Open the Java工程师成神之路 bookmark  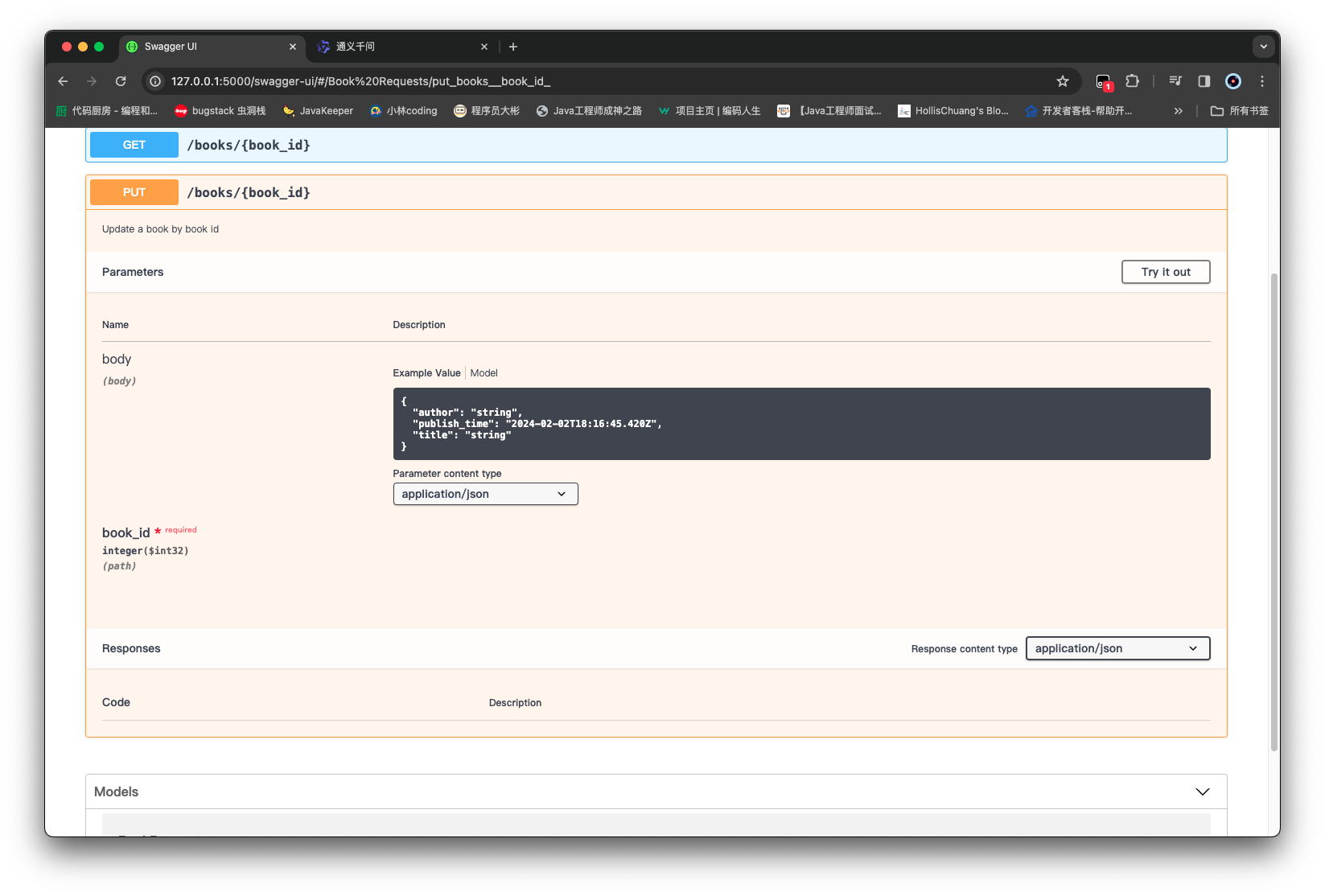[x=589, y=111]
